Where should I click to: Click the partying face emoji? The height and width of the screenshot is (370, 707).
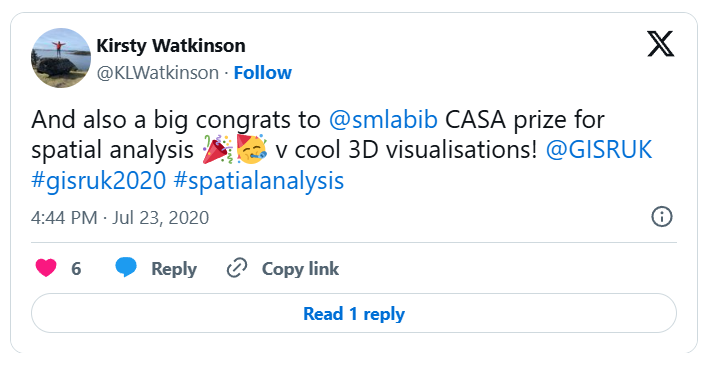pyautogui.click(x=251, y=149)
